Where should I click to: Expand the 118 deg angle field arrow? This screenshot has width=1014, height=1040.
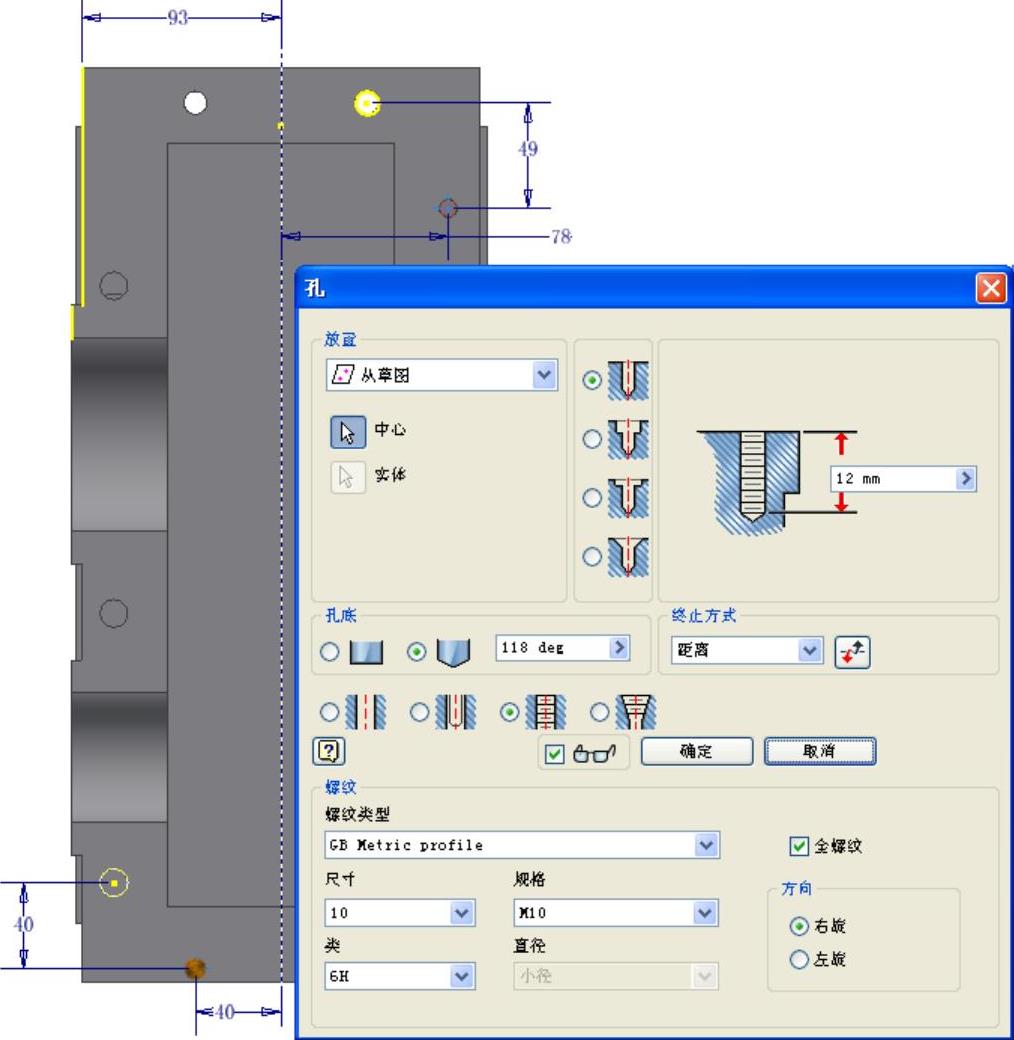pos(619,647)
